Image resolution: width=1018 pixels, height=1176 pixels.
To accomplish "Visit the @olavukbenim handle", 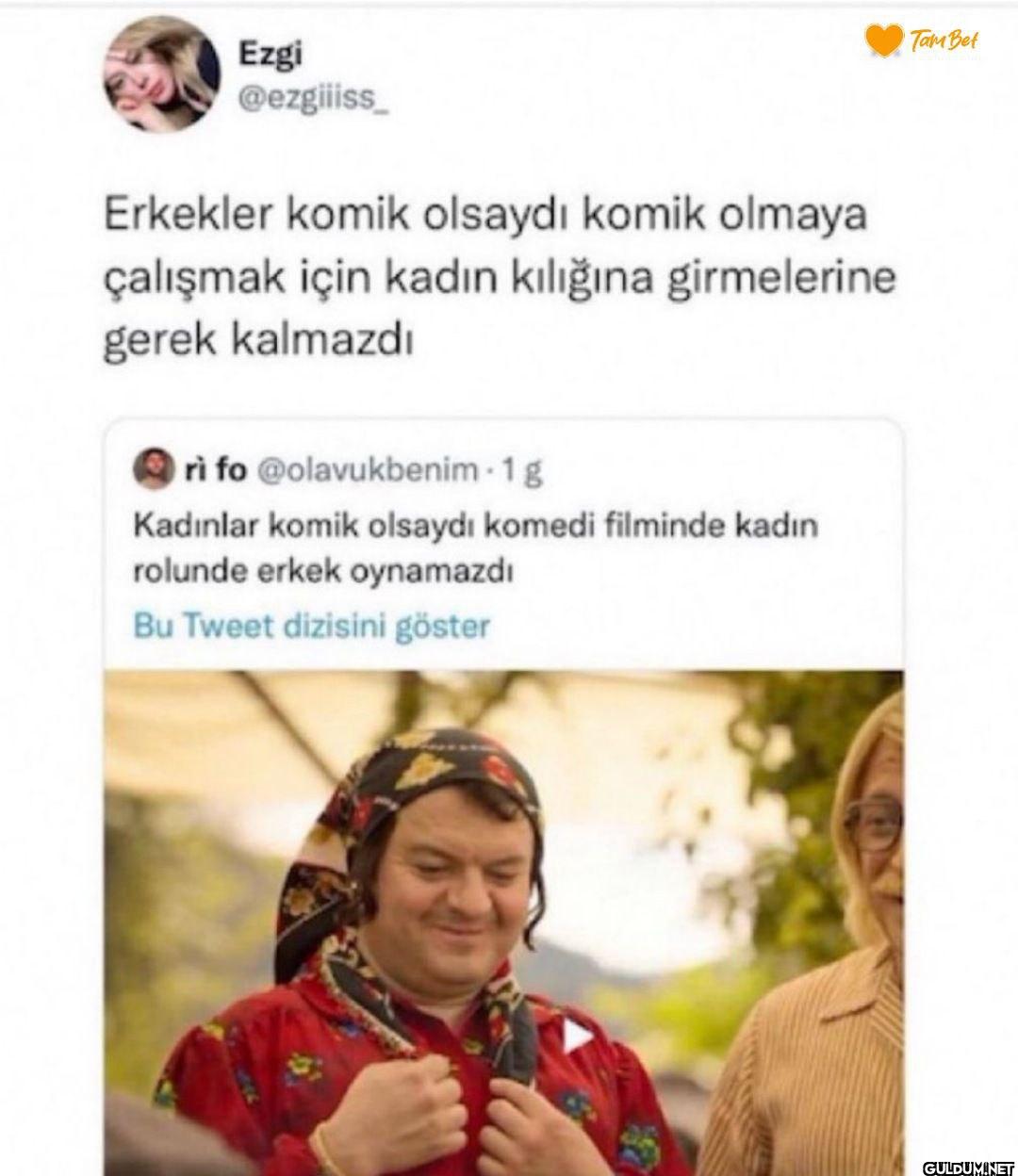I will point(364,470).
